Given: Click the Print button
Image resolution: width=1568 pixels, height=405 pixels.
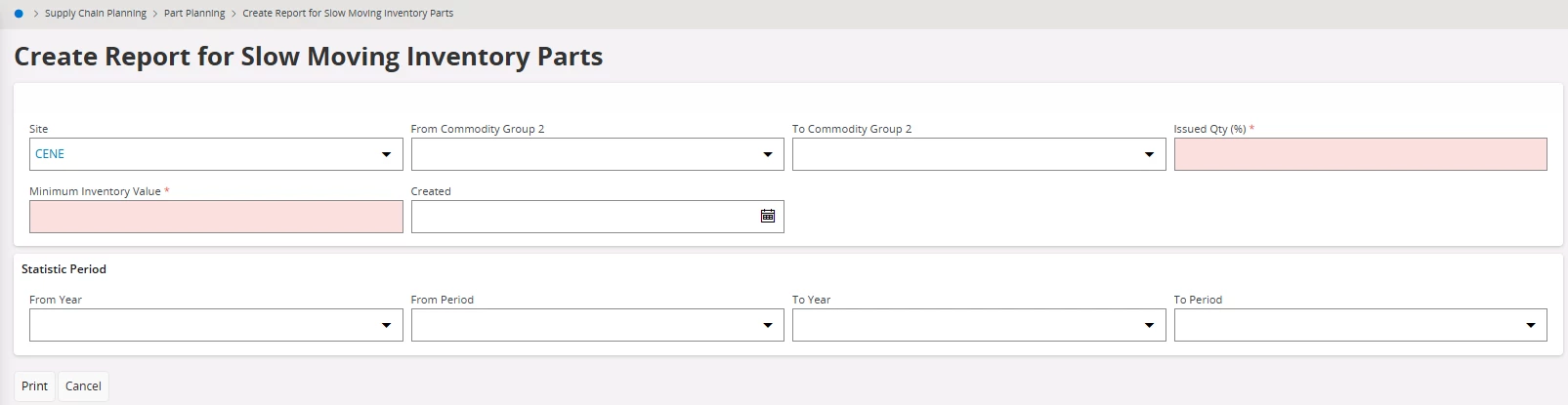Looking at the screenshot, I should (x=34, y=386).
